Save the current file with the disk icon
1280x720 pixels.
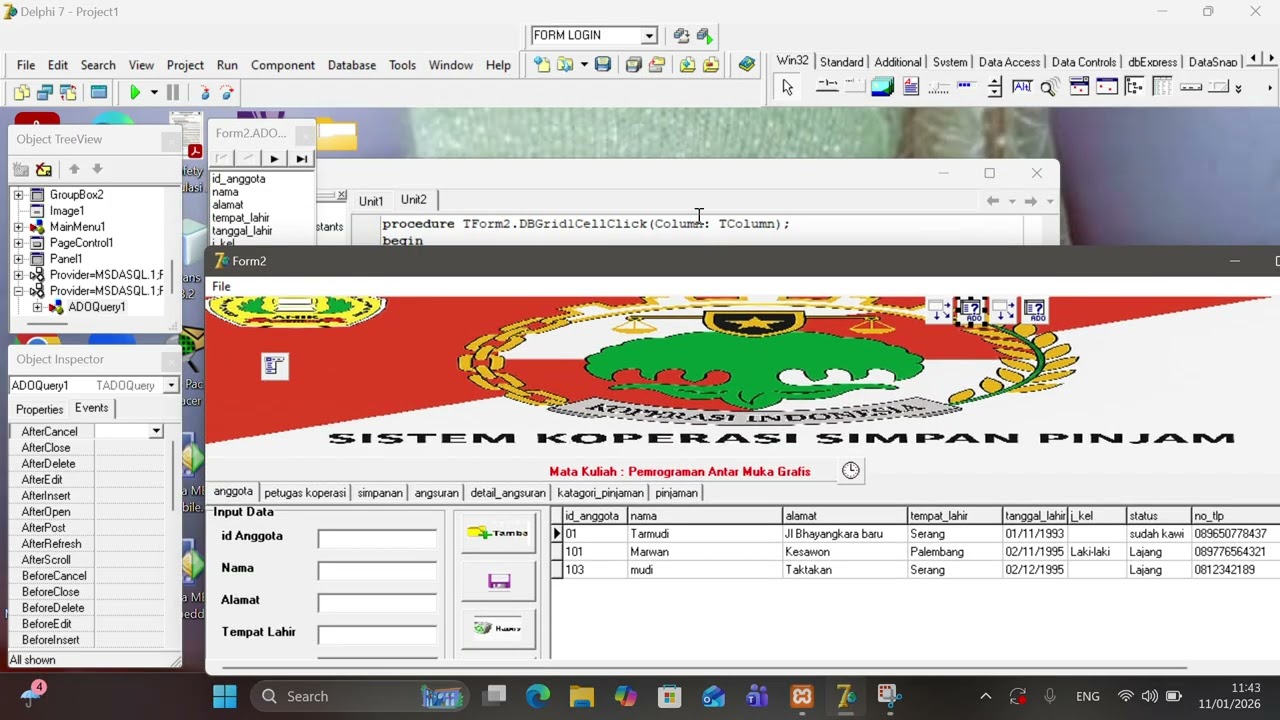point(602,65)
